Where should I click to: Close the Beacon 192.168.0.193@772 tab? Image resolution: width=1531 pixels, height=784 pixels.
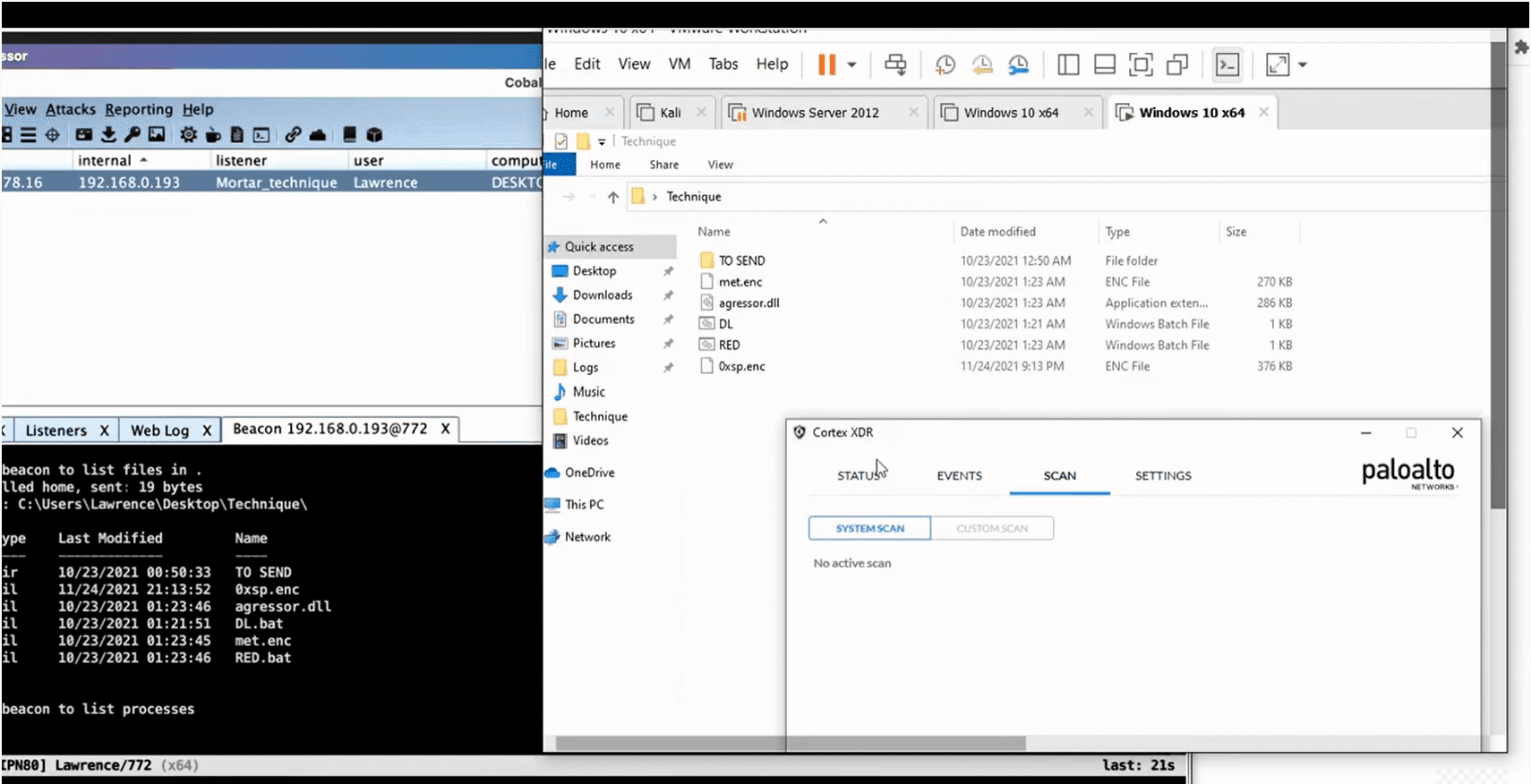point(445,429)
